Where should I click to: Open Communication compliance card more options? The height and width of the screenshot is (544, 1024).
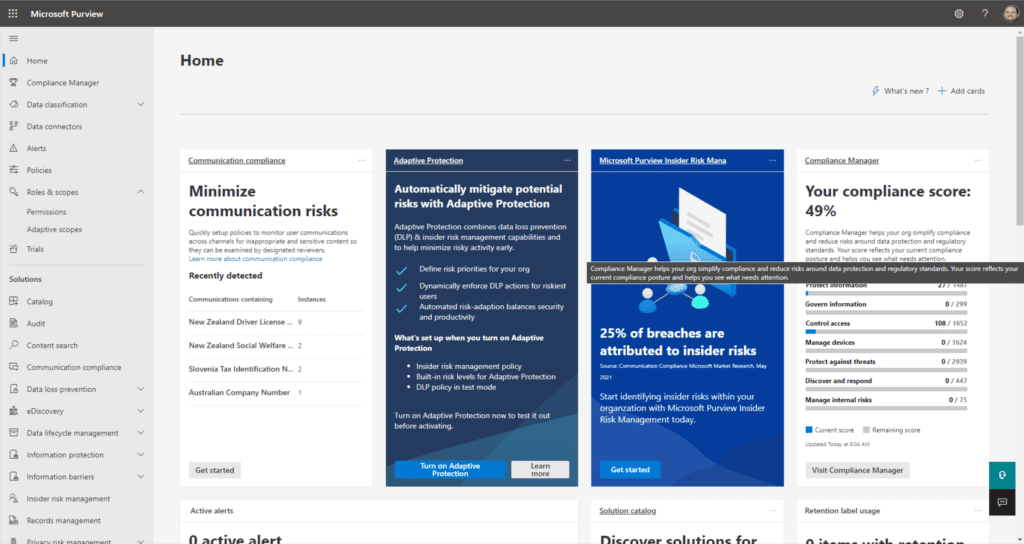pyautogui.click(x=361, y=161)
